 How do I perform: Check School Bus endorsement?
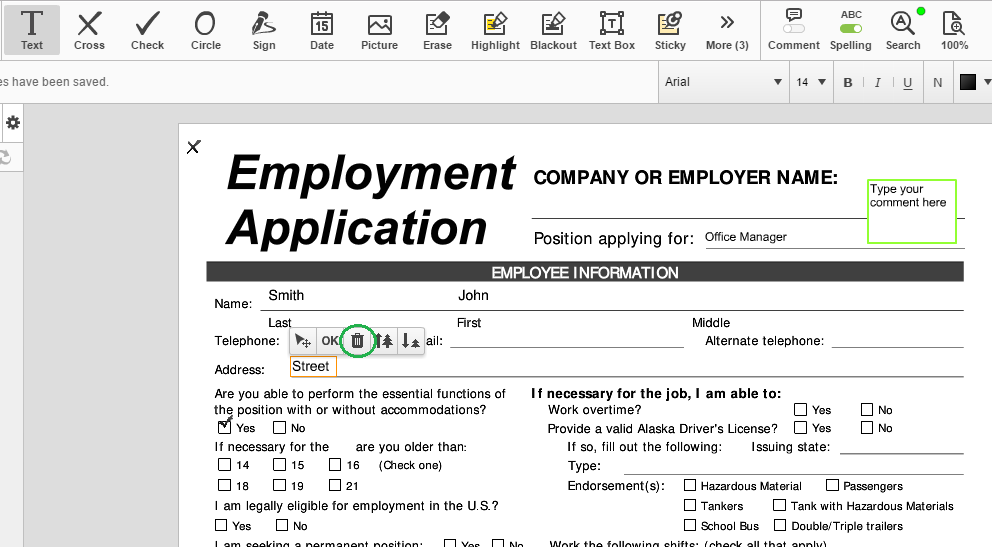[690, 525]
